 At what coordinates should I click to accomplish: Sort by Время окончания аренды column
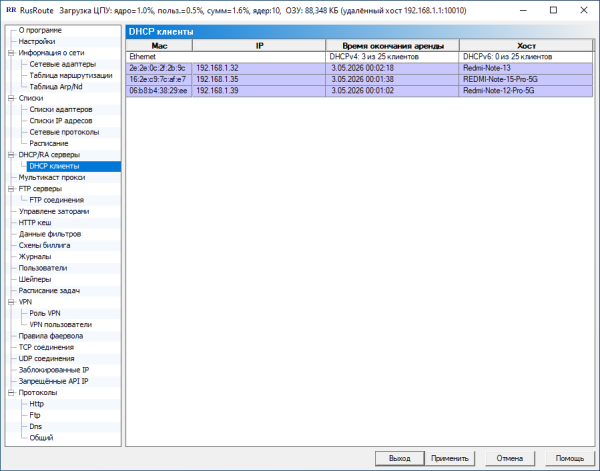tap(393, 46)
